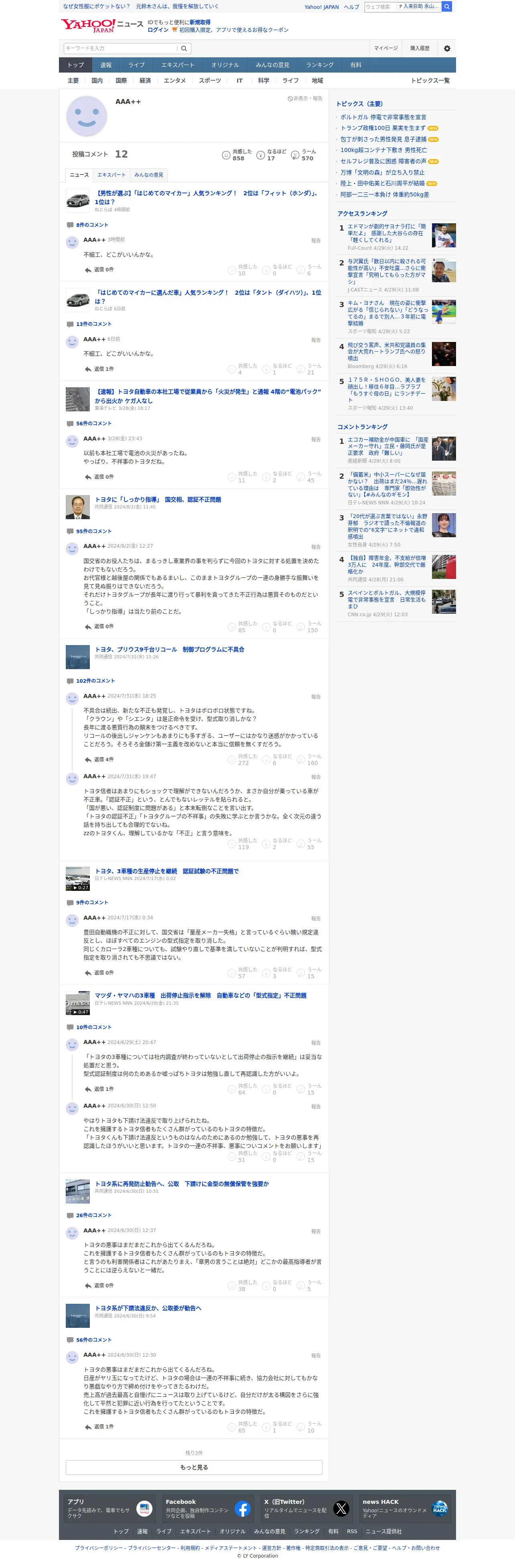Open the Yahoo news app icon in footer

tap(144, 1508)
